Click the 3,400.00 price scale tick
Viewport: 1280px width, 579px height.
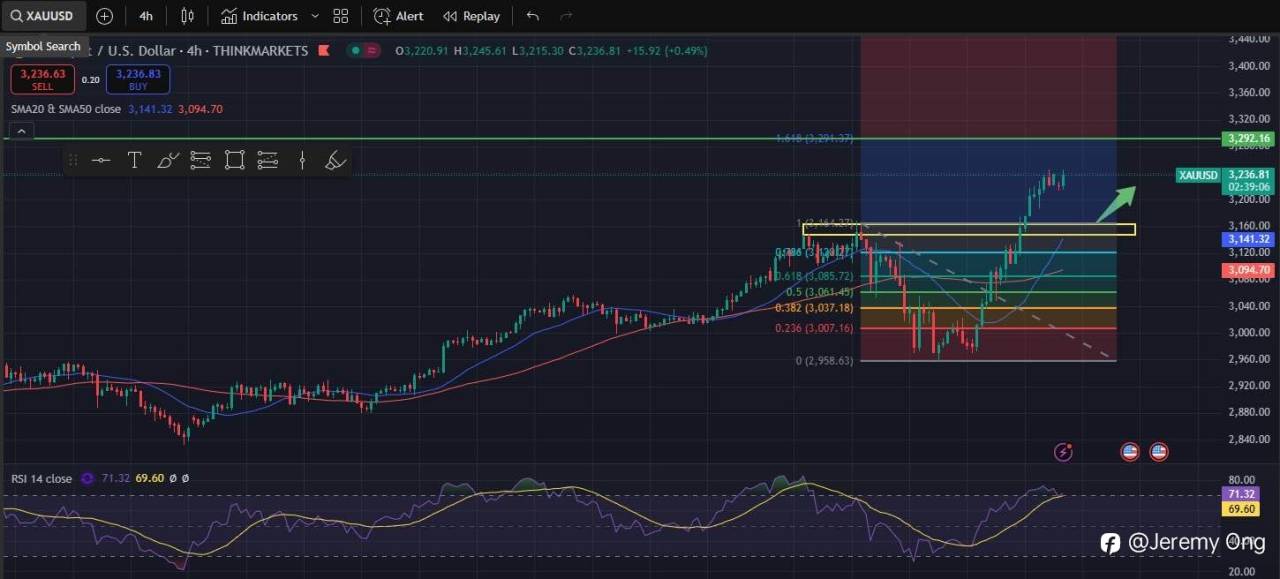1248,66
